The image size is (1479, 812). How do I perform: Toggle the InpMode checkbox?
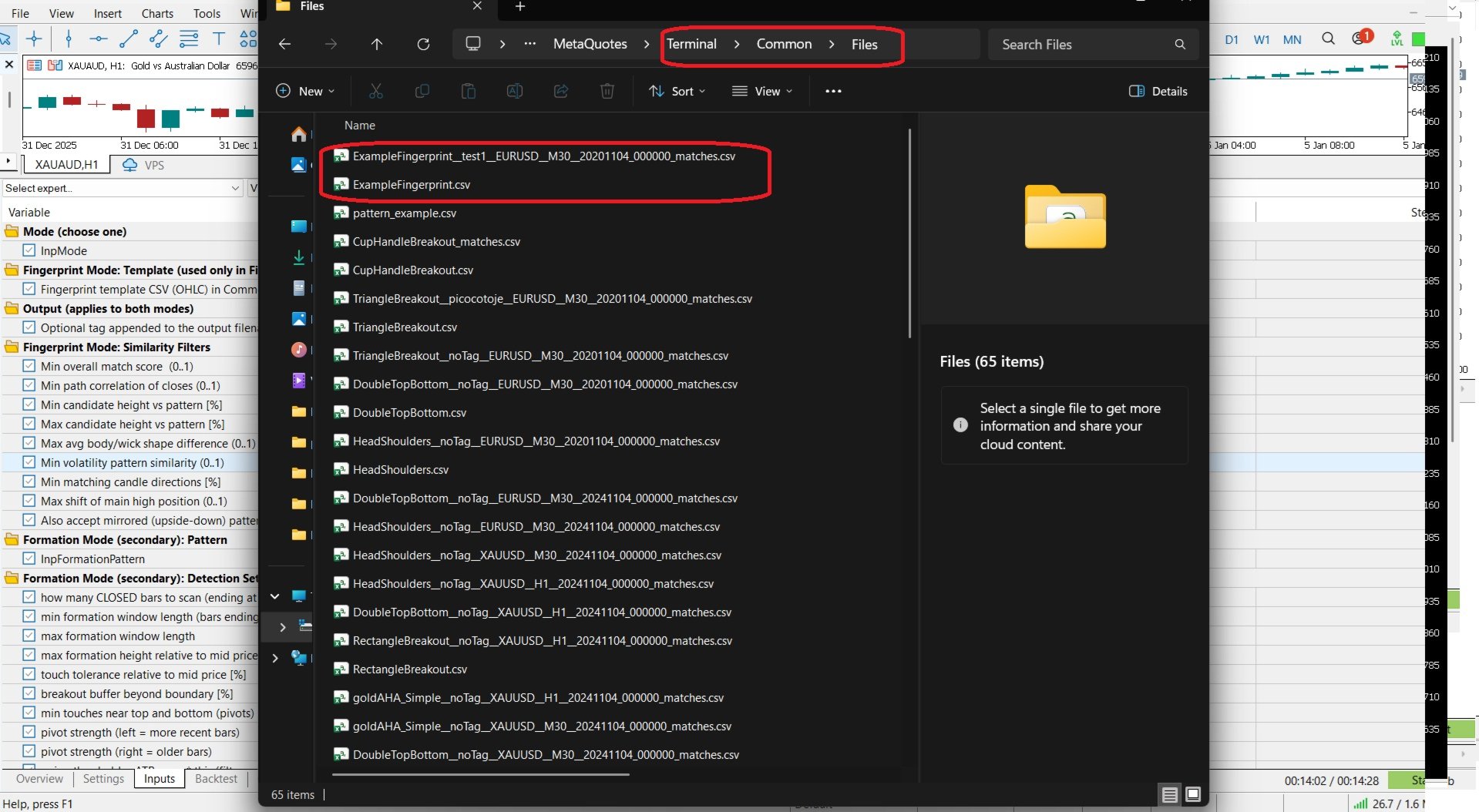(29, 250)
